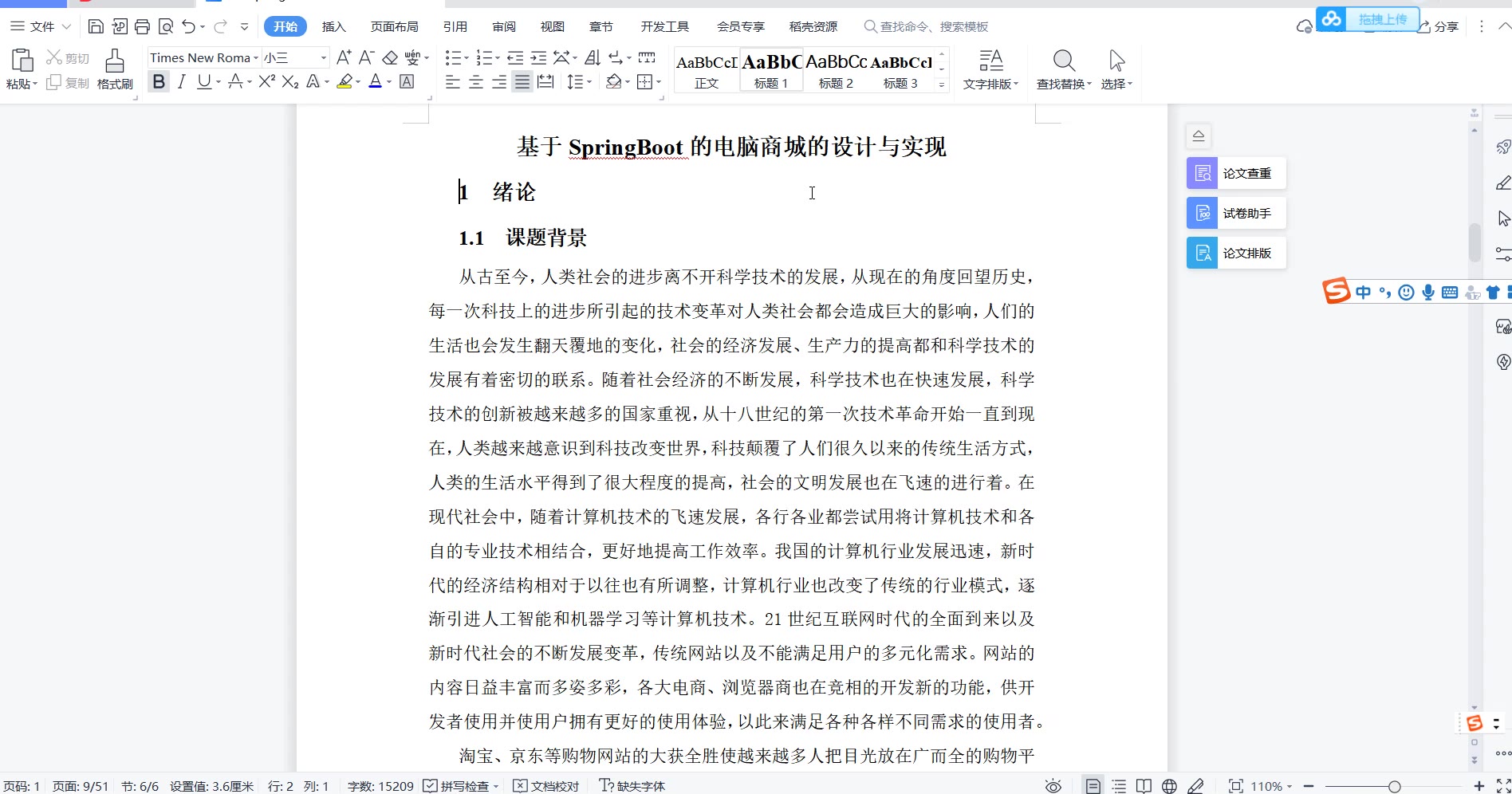Switch to 插入 tab
The width and height of the screenshot is (1512, 794).
click(x=334, y=26)
